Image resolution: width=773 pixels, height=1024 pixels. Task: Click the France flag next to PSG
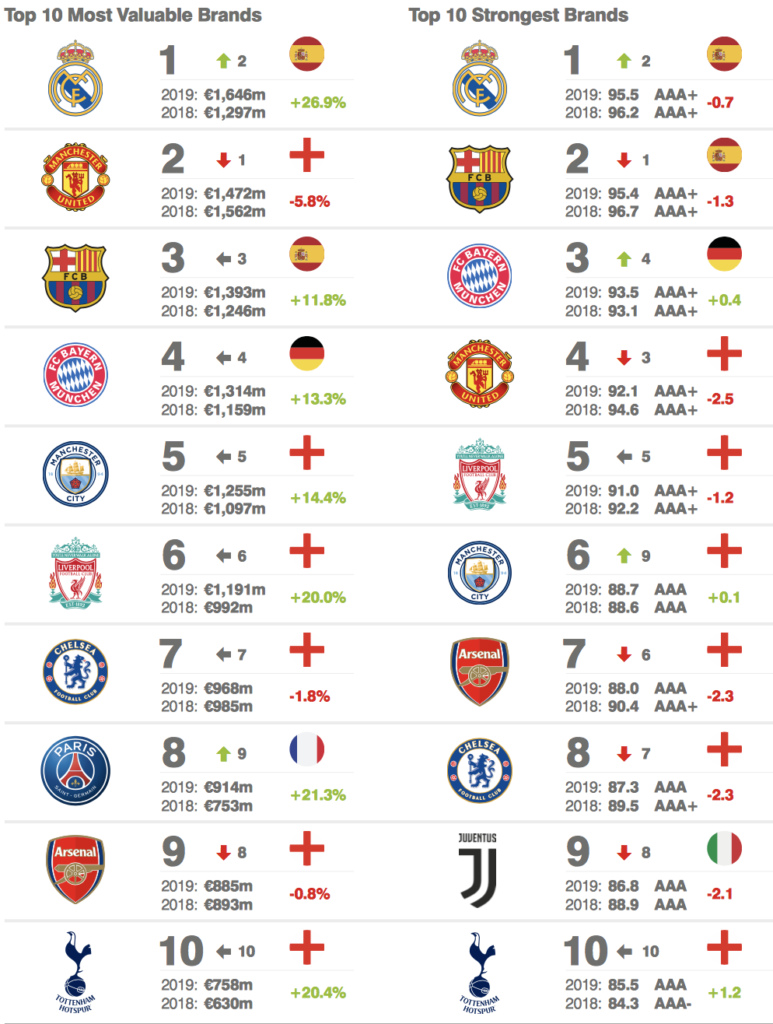tap(307, 749)
